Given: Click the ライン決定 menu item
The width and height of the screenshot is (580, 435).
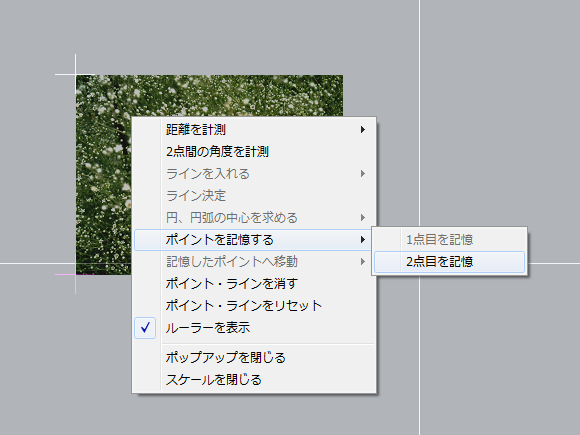Looking at the screenshot, I should pos(254,196).
